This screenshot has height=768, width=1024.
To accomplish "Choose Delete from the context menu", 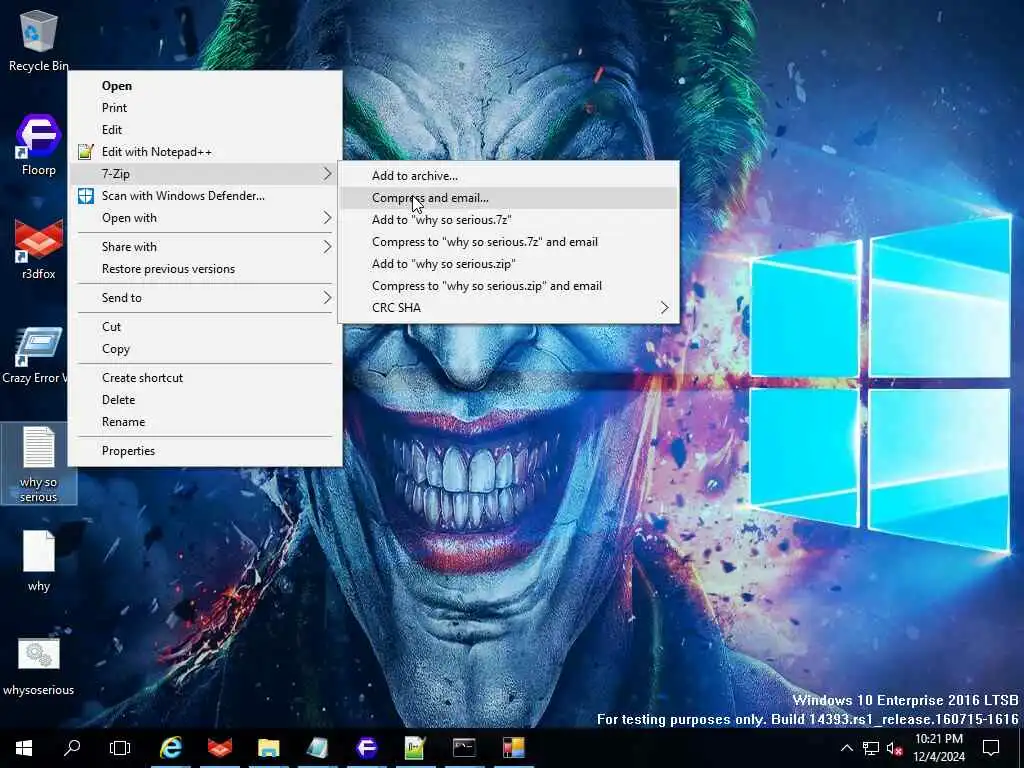I will (206, 400).
